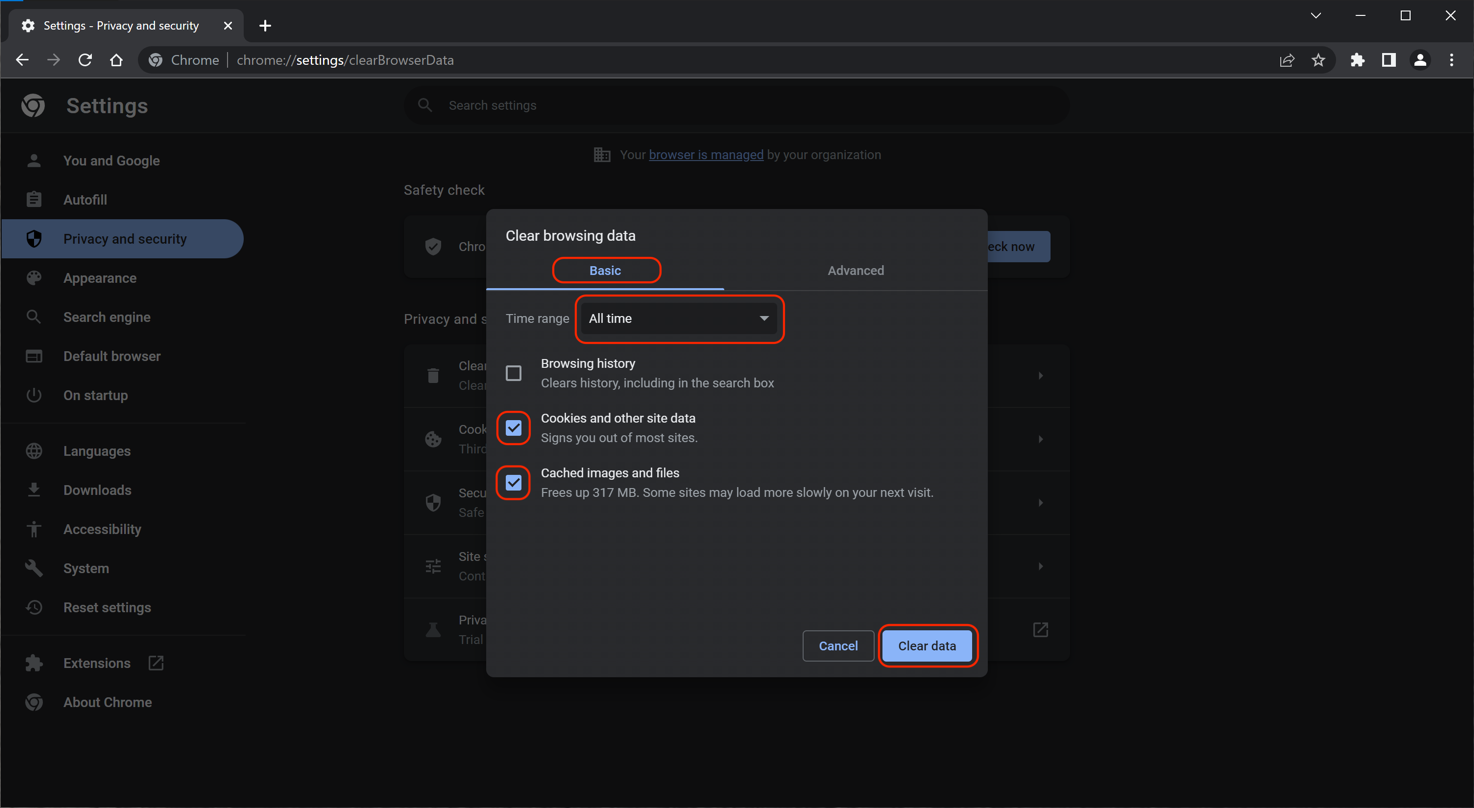Enable the Browsing history checkbox
Viewport: 1474px width, 808px height.
(513, 373)
